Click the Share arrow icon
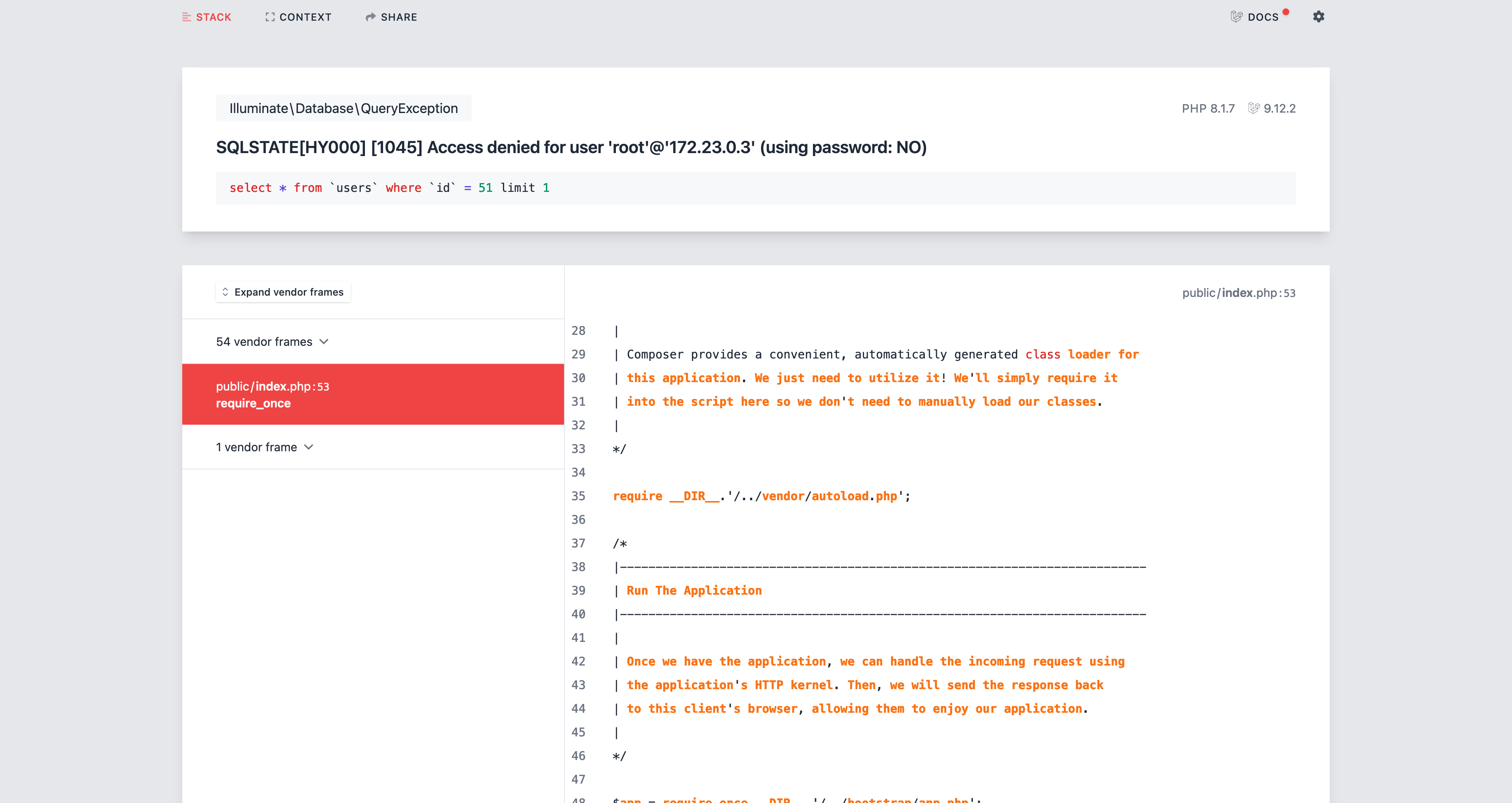 click(370, 17)
